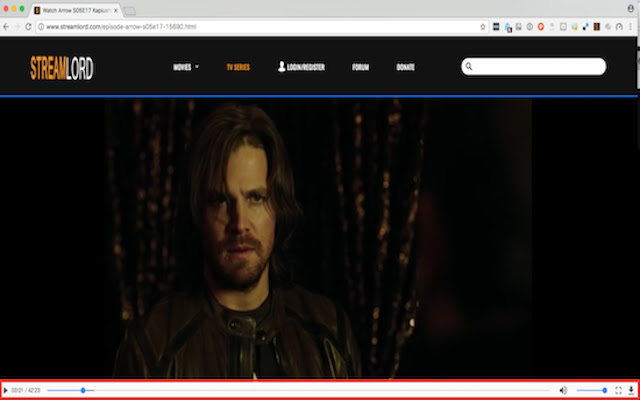This screenshot has height=400, width=640.
Task: Open the FORUM page
Action: pos(360,67)
